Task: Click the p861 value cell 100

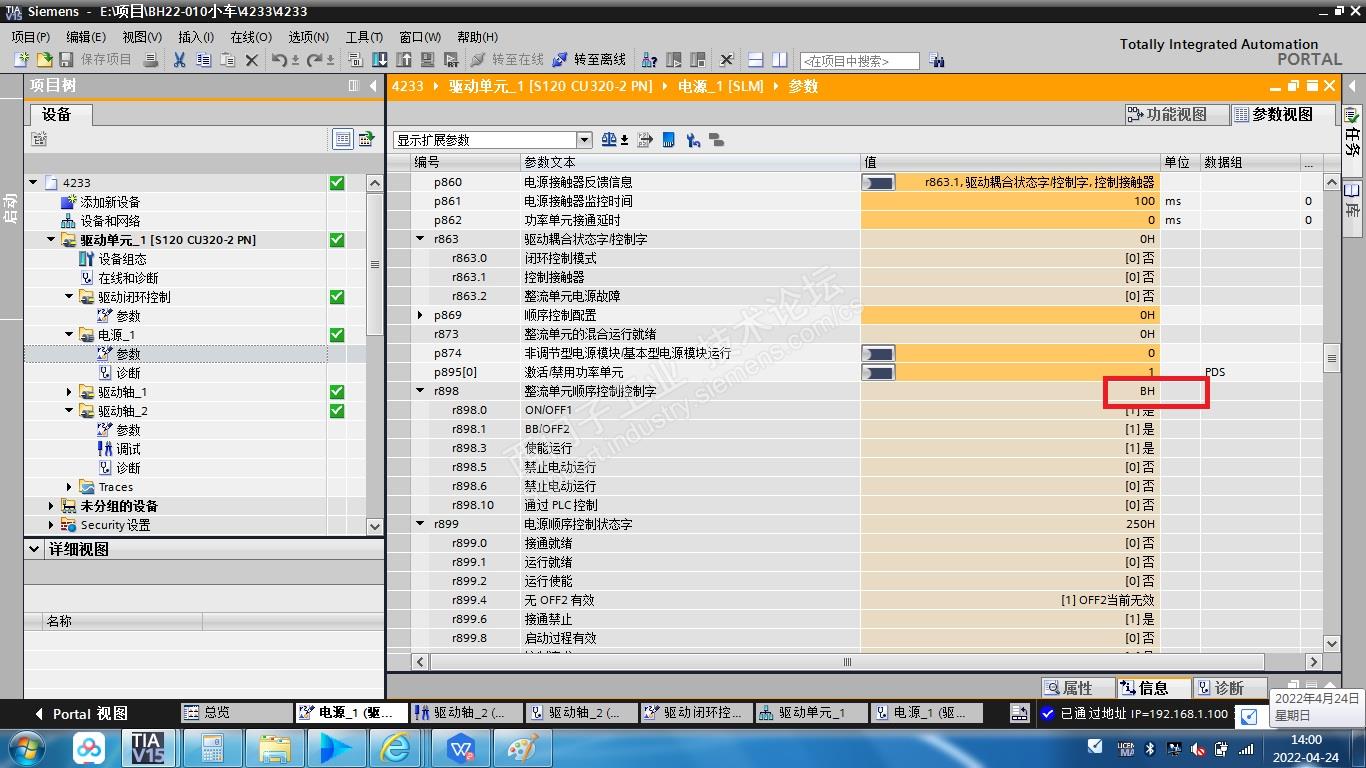Action: (1010, 201)
